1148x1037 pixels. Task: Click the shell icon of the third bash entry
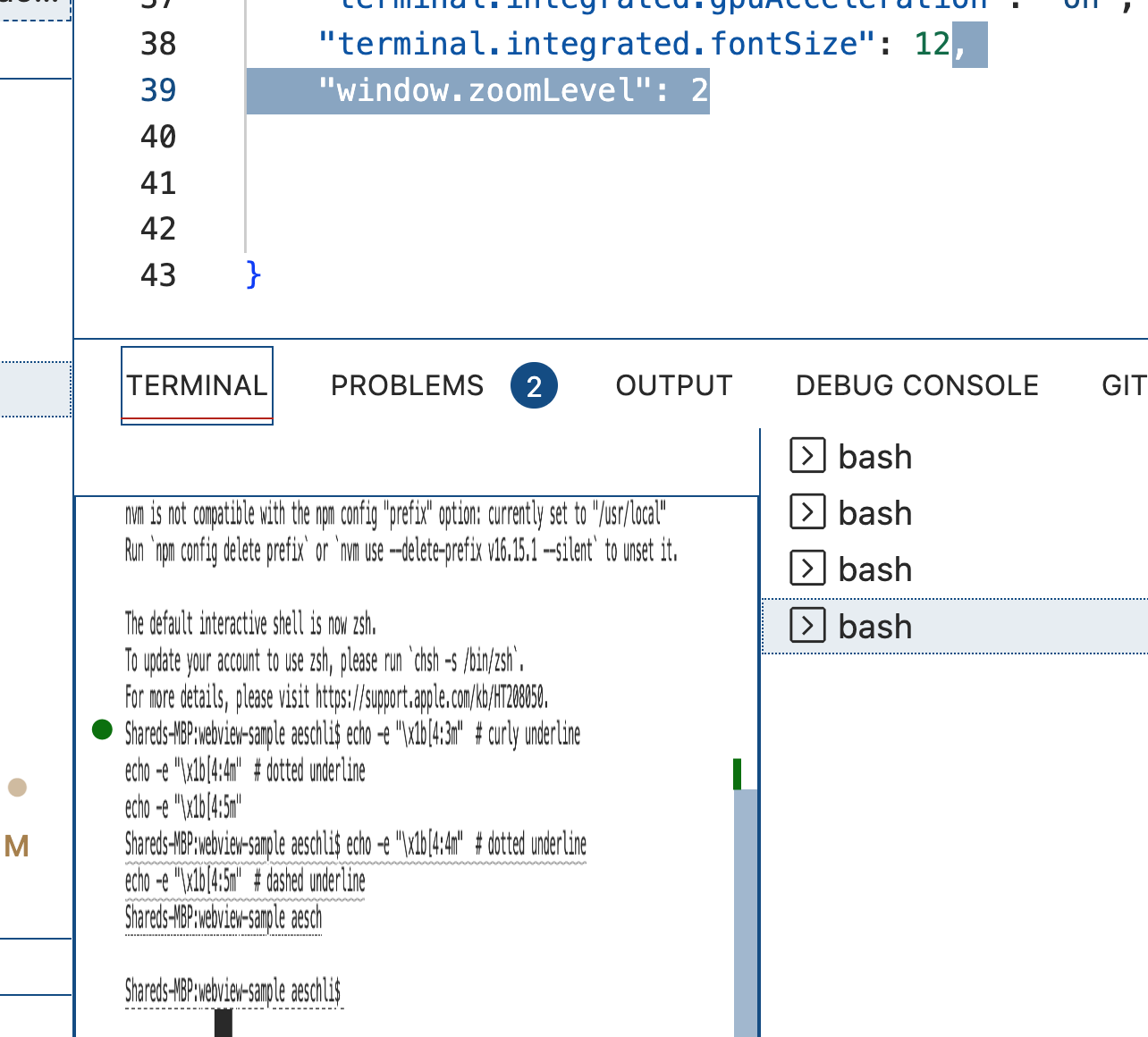tap(807, 569)
